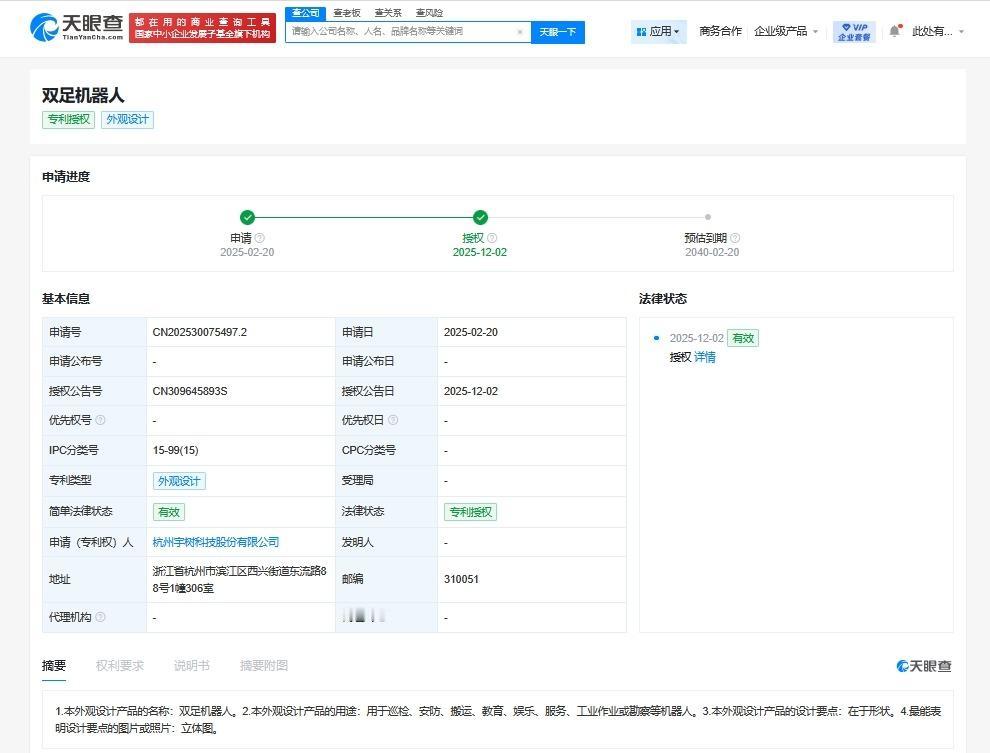Viewport: 990px width, 753px height.
Task: Click the help icon beside 预估到期
Action: click(734, 237)
